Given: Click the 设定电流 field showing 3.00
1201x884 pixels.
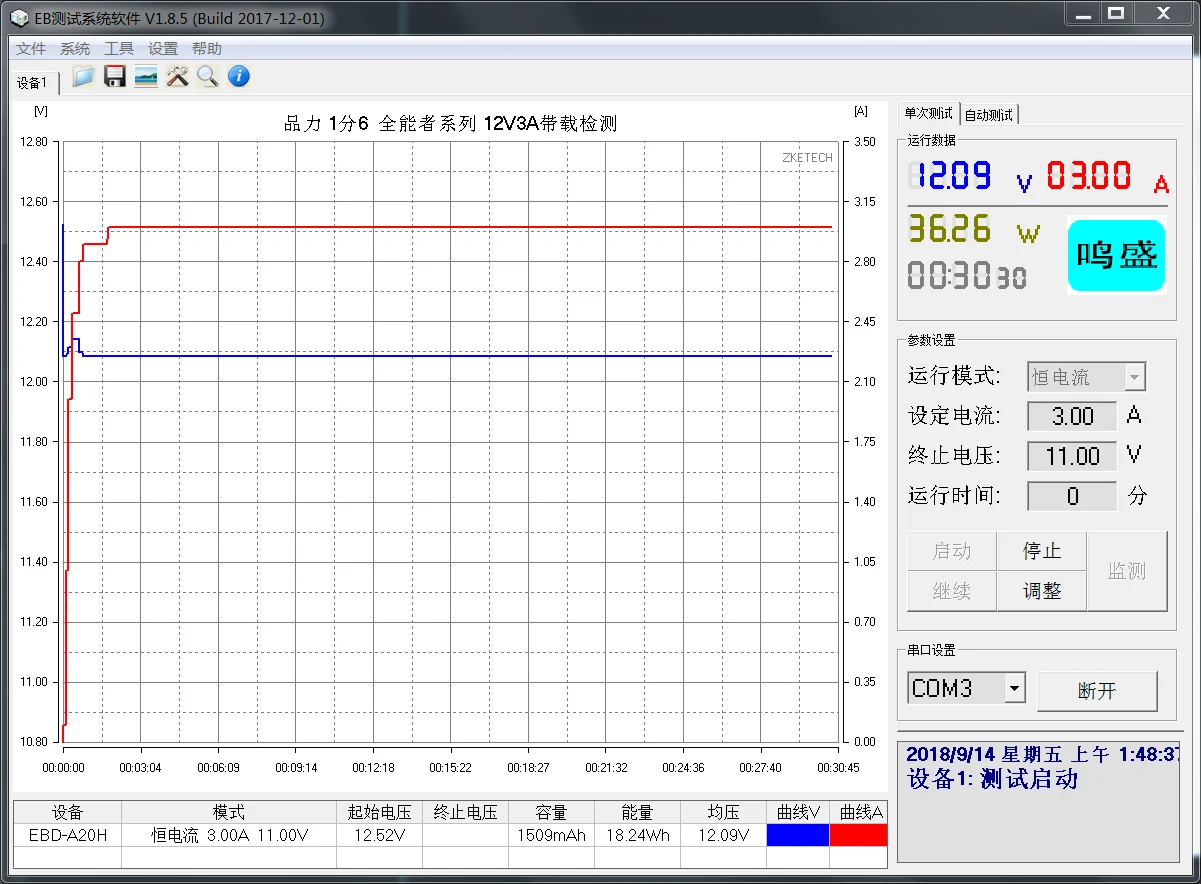Looking at the screenshot, I should (x=1072, y=416).
